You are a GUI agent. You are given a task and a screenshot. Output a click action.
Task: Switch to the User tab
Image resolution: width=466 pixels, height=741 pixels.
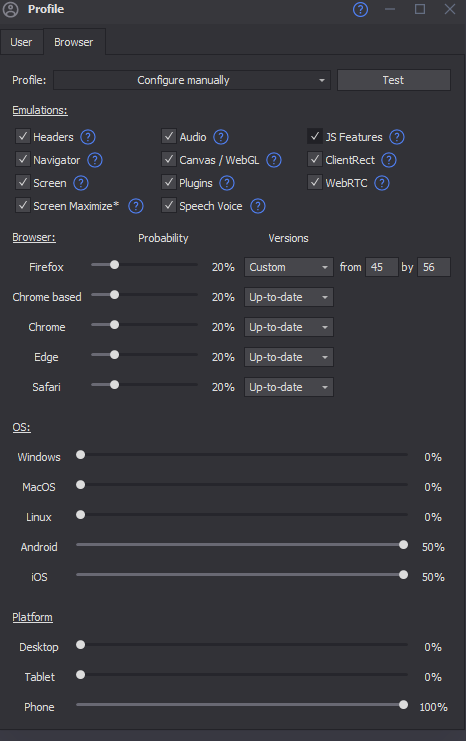click(21, 42)
